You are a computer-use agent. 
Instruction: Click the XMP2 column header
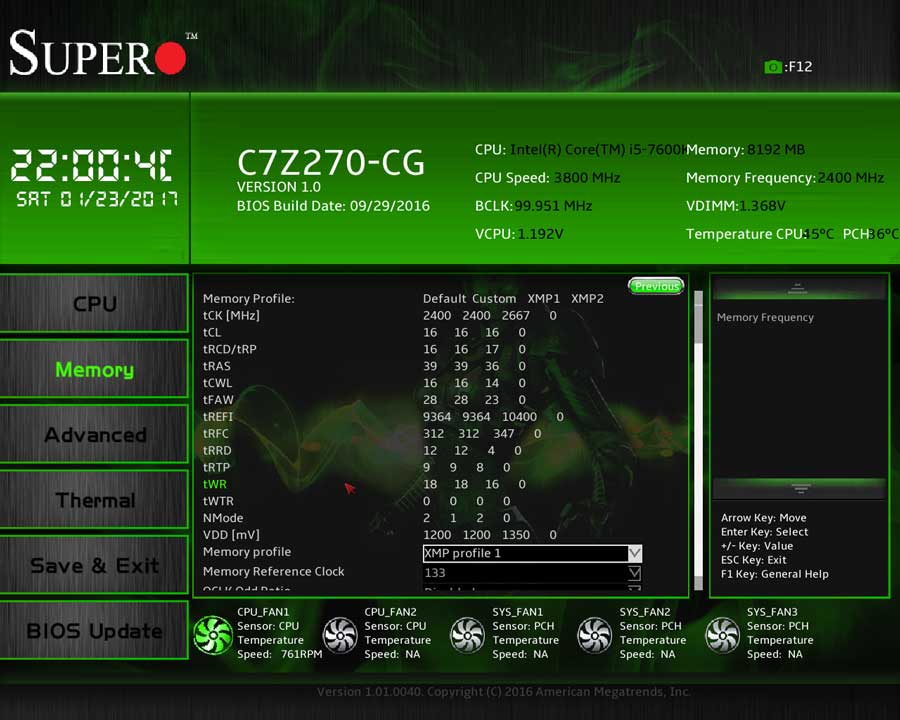pyautogui.click(x=587, y=299)
